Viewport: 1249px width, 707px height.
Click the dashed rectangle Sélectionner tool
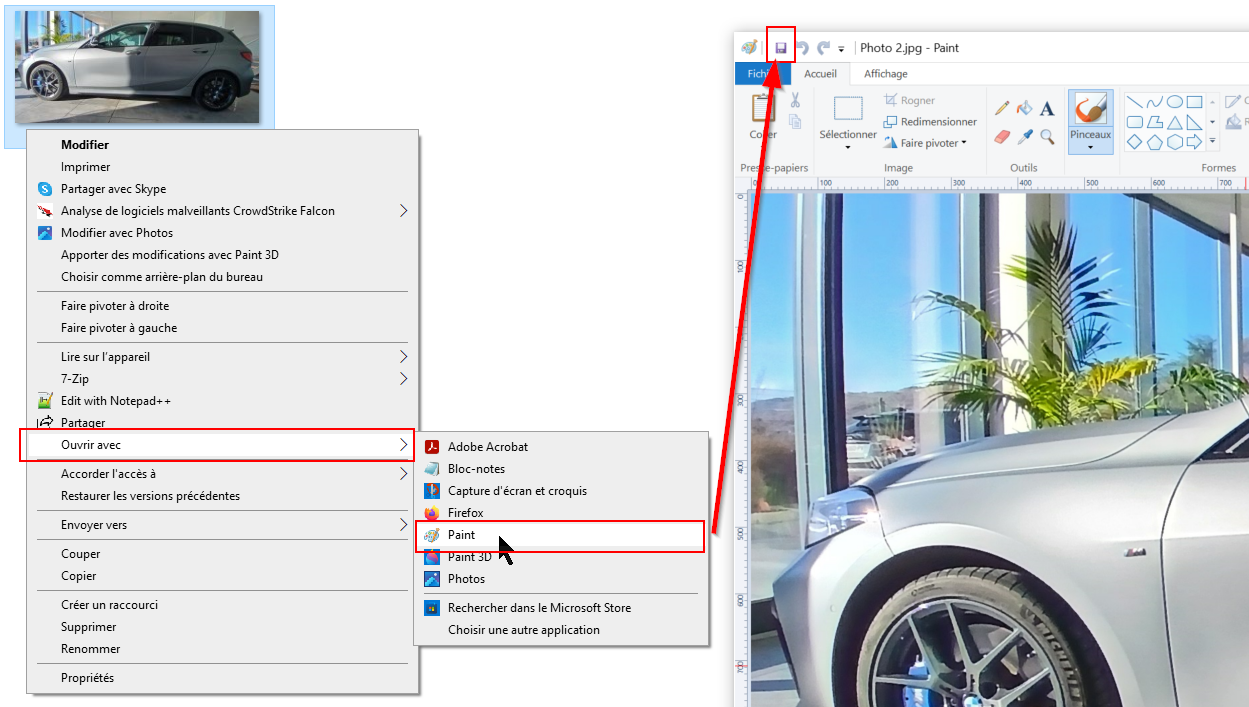click(x=848, y=109)
